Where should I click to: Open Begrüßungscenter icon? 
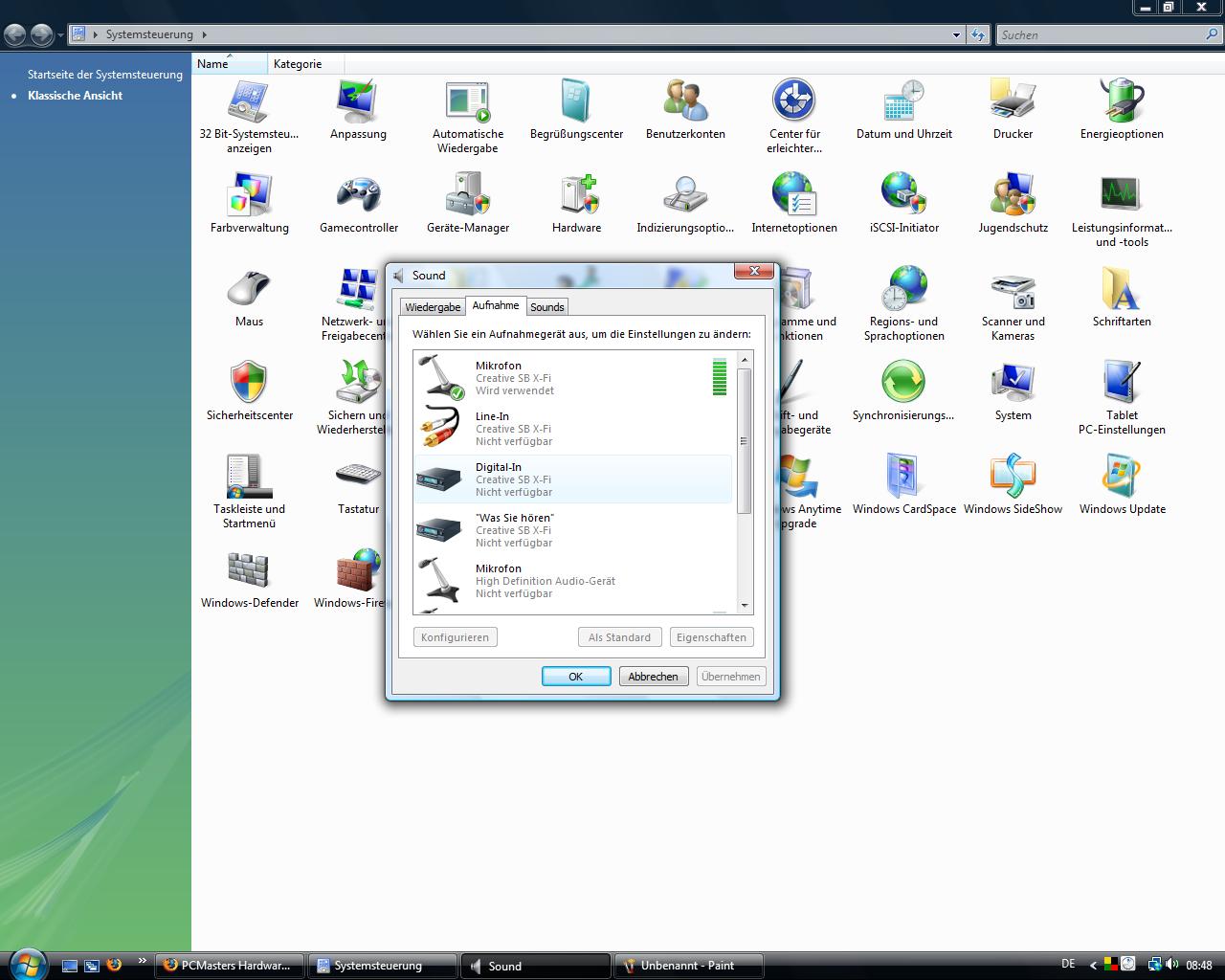pos(576,101)
